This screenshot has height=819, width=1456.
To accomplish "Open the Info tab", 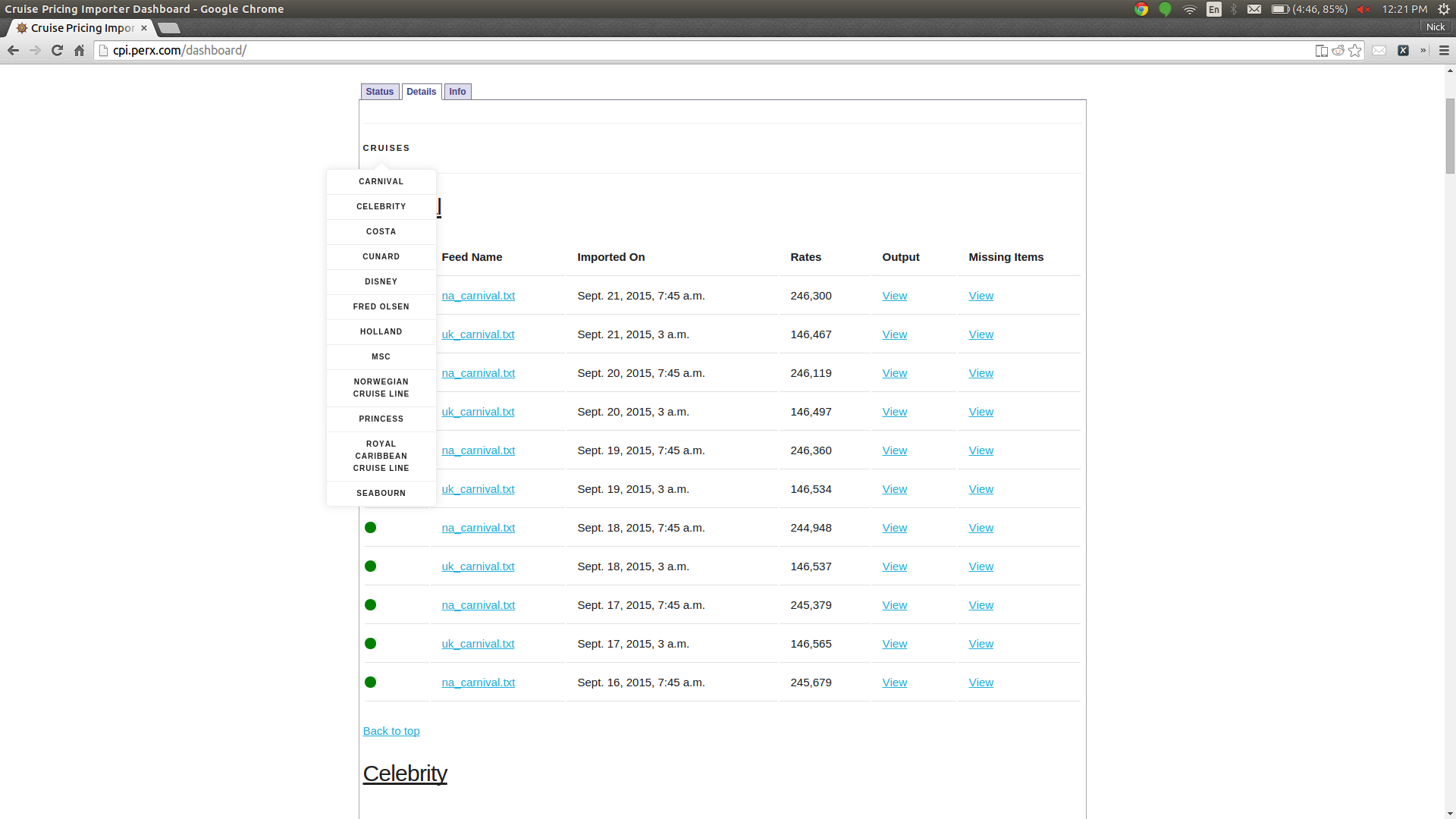I will pyautogui.click(x=457, y=92).
